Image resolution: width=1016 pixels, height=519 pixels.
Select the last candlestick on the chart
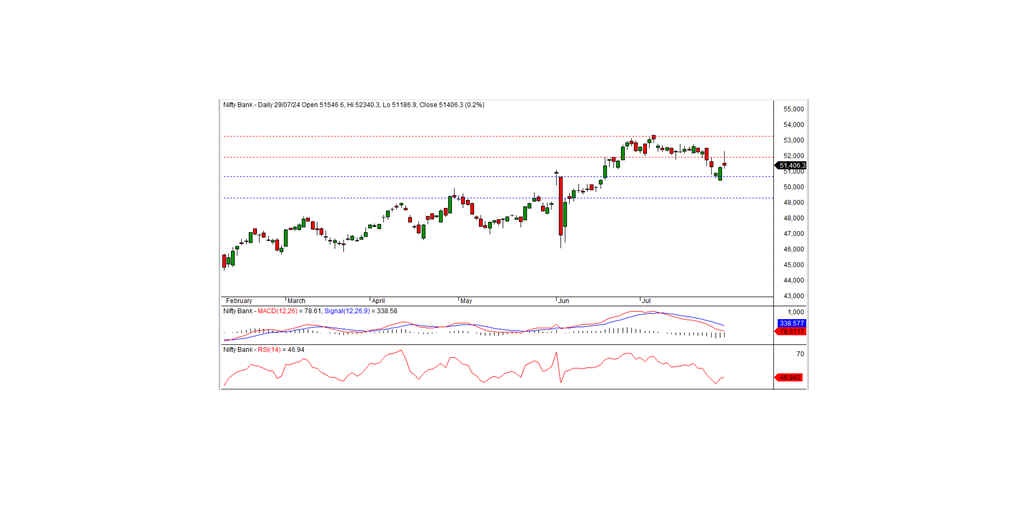tap(724, 165)
